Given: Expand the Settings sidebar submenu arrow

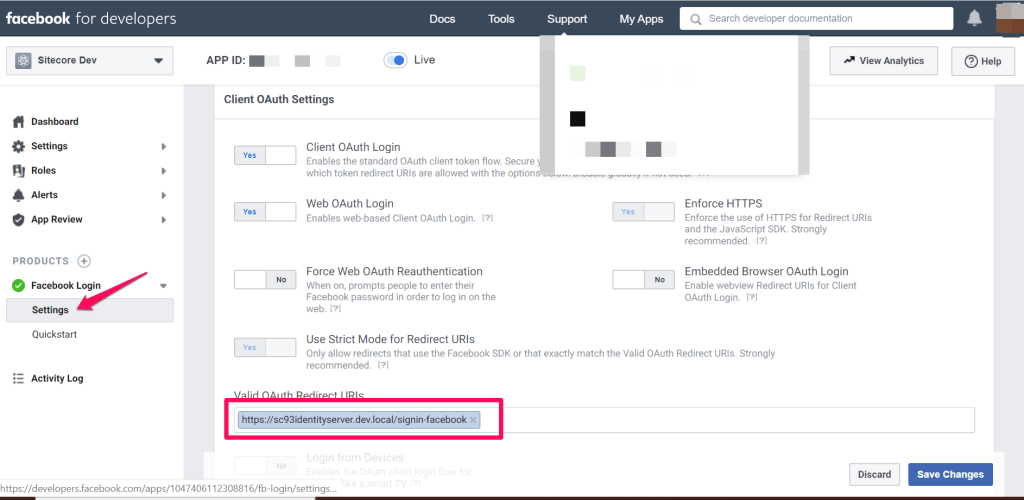Looking at the screenshot, I should 163,147.
